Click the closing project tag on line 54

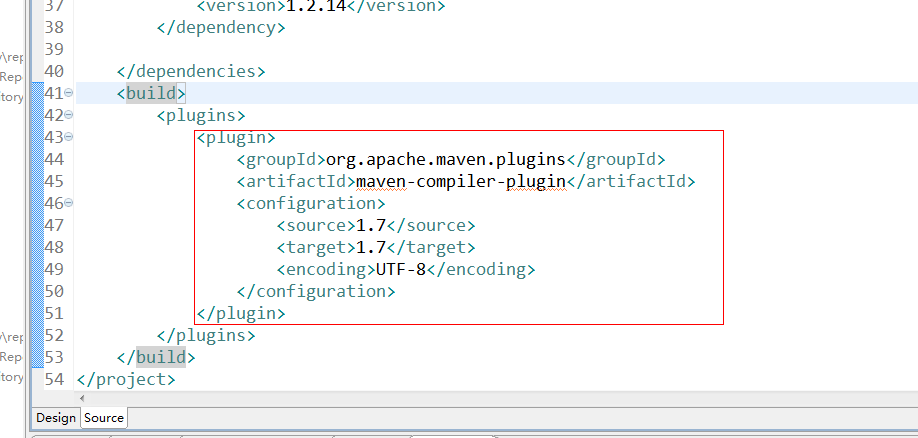tap(125, 379)
